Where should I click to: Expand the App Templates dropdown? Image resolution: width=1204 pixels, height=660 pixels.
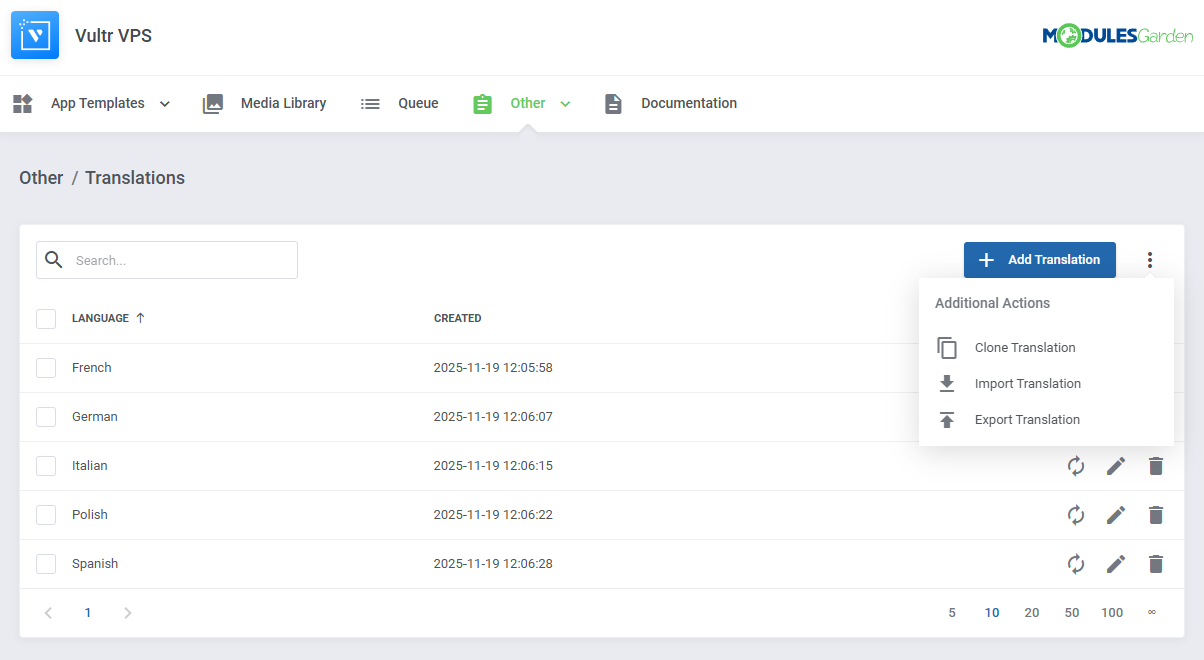pyautogui.click(x=164, y=103)
